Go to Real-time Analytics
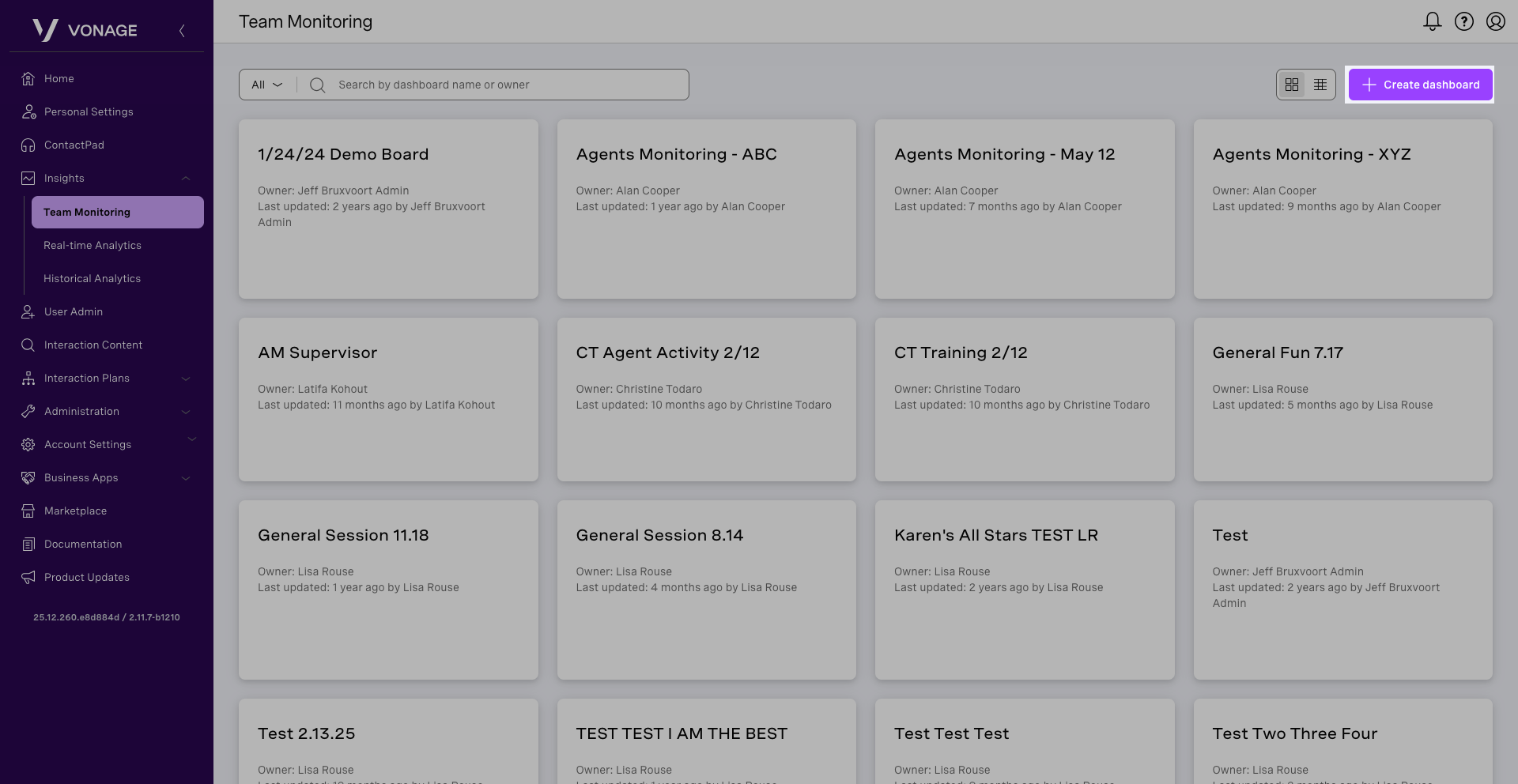Image resolution: width=1518 pixels, height=784 pixels. pyautogui.click(x=93, y=245)
